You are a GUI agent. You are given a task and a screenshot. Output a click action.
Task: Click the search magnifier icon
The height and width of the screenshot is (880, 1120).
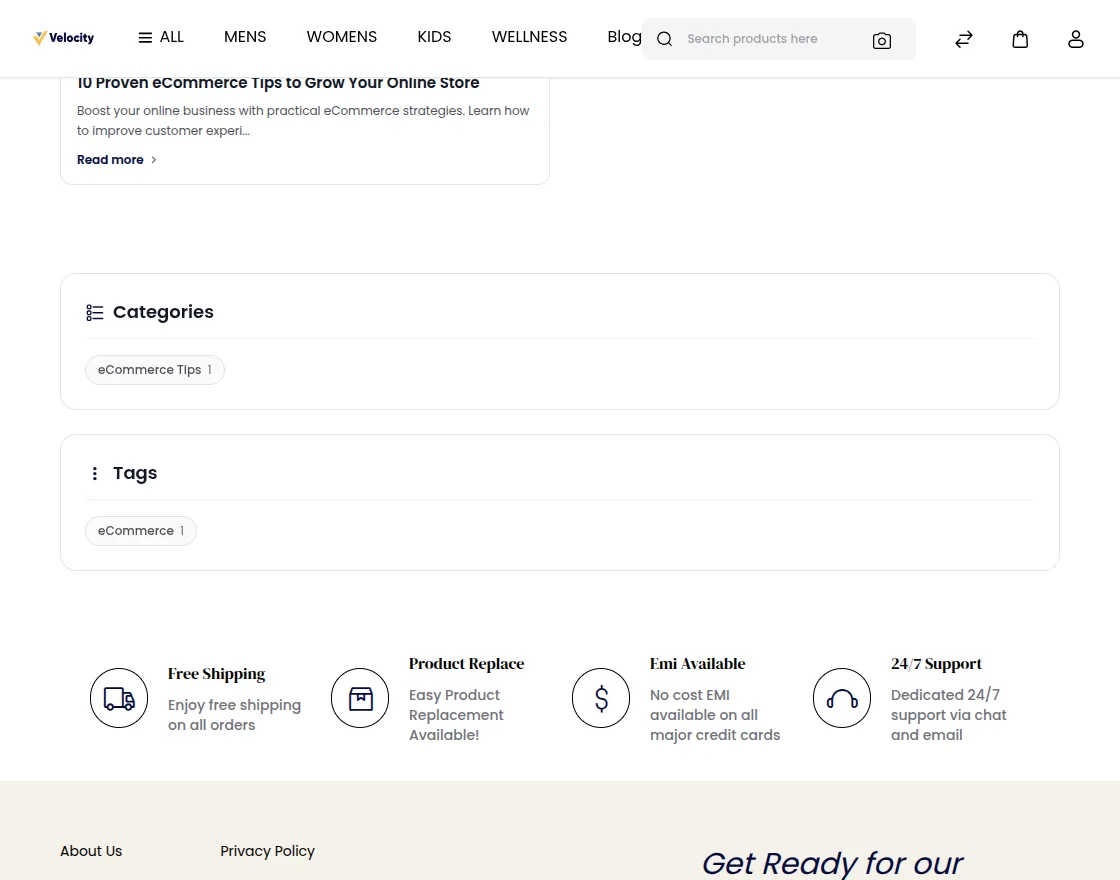pos(664,39)
